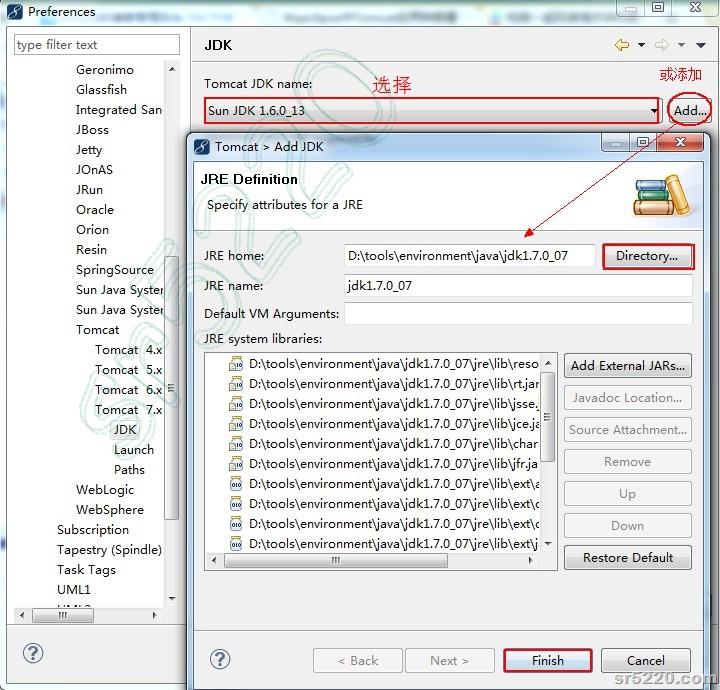Viewport: 720px width, 690px height.
Task: Click the Source Attachment... button
Action: coord(628,430)
